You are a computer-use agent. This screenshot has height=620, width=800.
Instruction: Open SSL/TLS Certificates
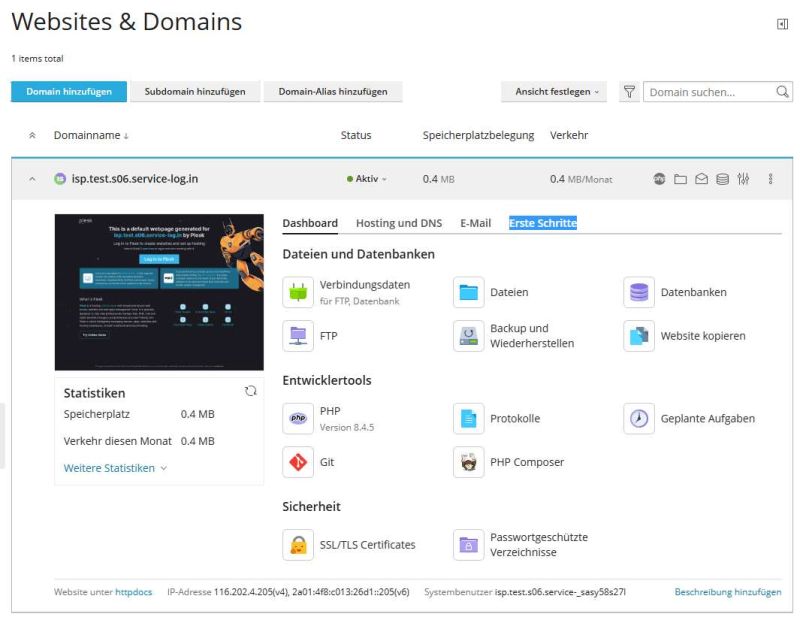click(x=349, y=545)
